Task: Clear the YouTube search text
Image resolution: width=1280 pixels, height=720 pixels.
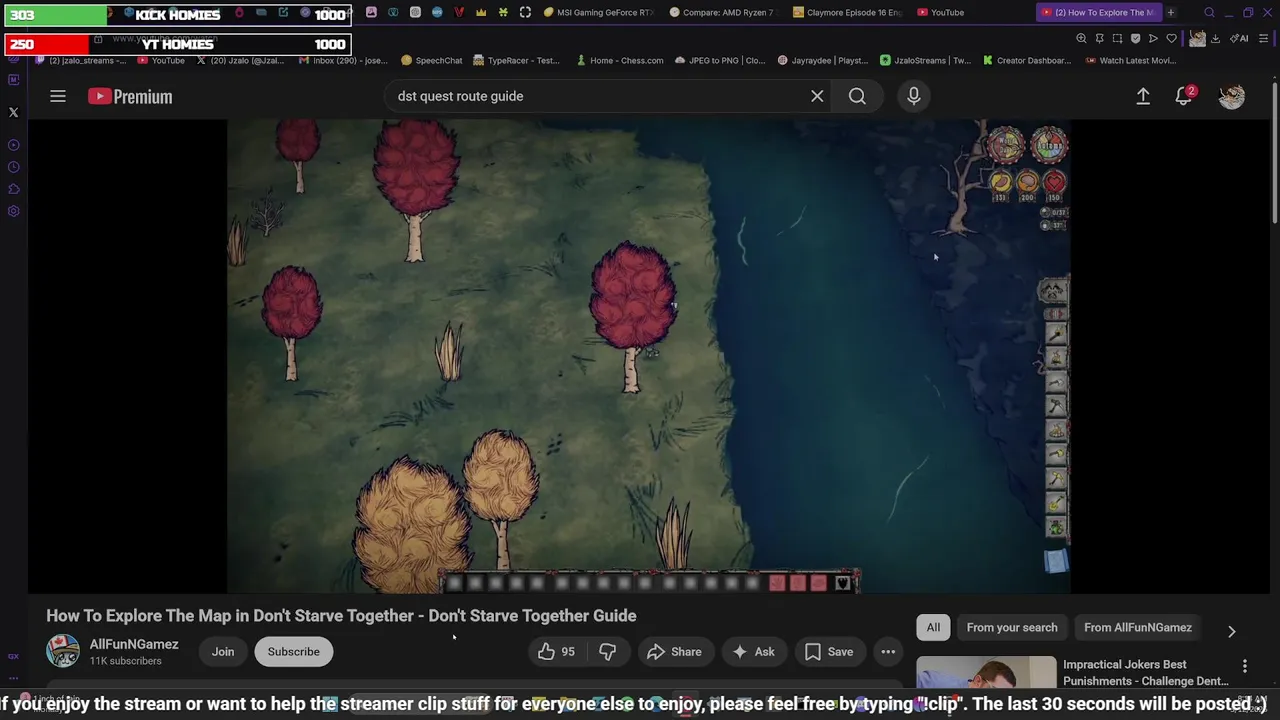Action: pyautogui.click(x=817, y=96)
